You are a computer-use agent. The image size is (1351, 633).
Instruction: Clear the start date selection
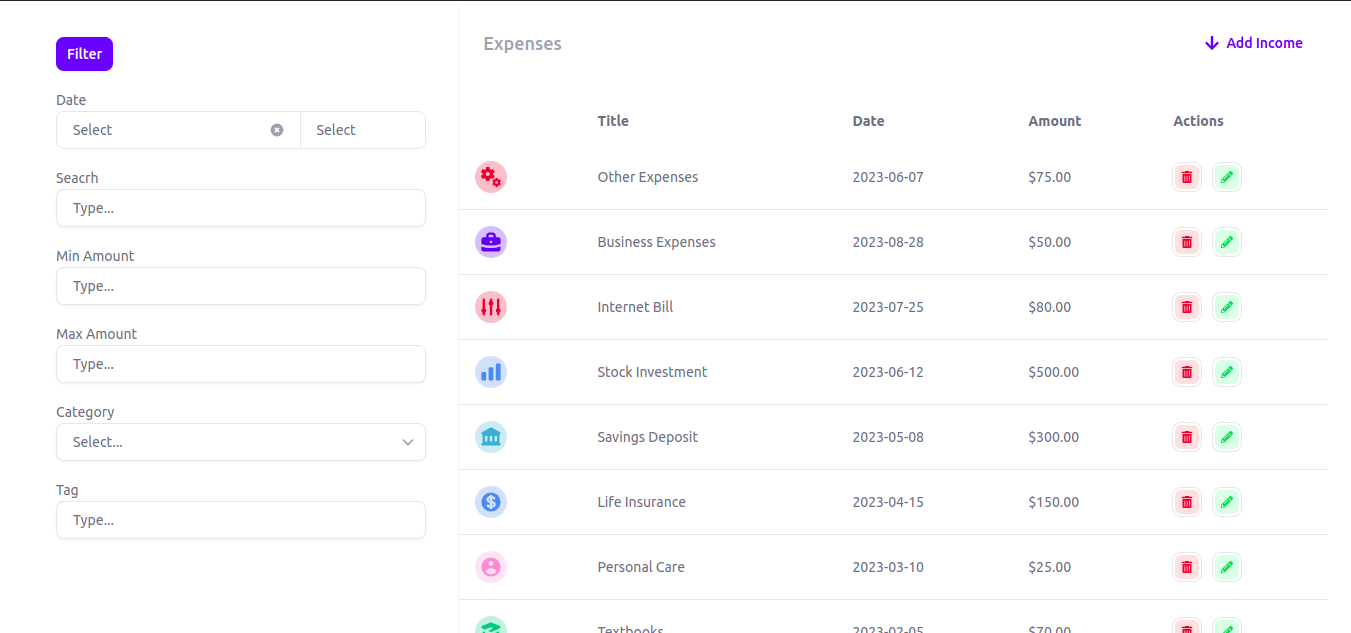tap(277, 130)
